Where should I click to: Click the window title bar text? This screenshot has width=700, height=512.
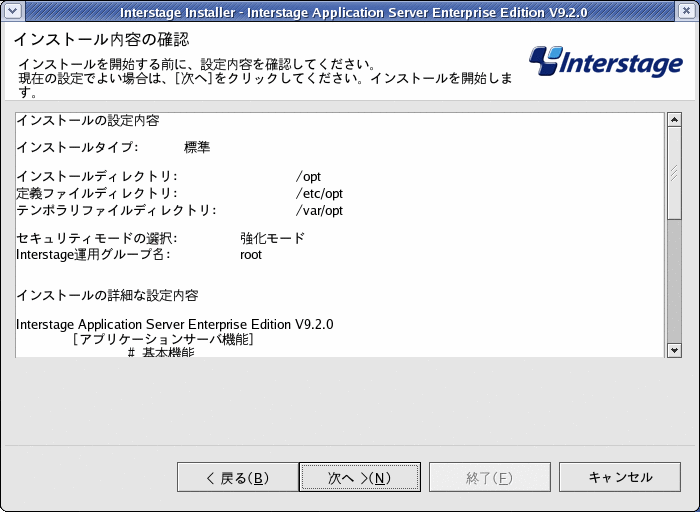tap(354, 12)
